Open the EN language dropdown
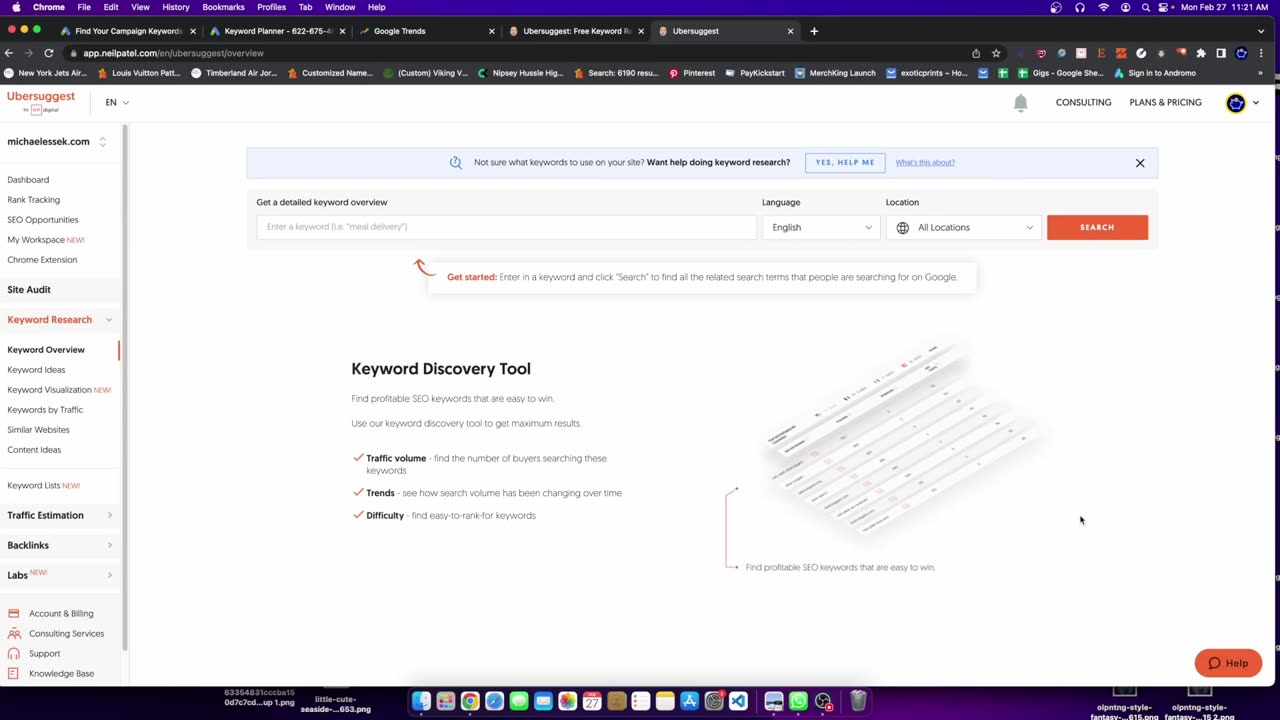 pyautogui.click(x=117, y=102)
